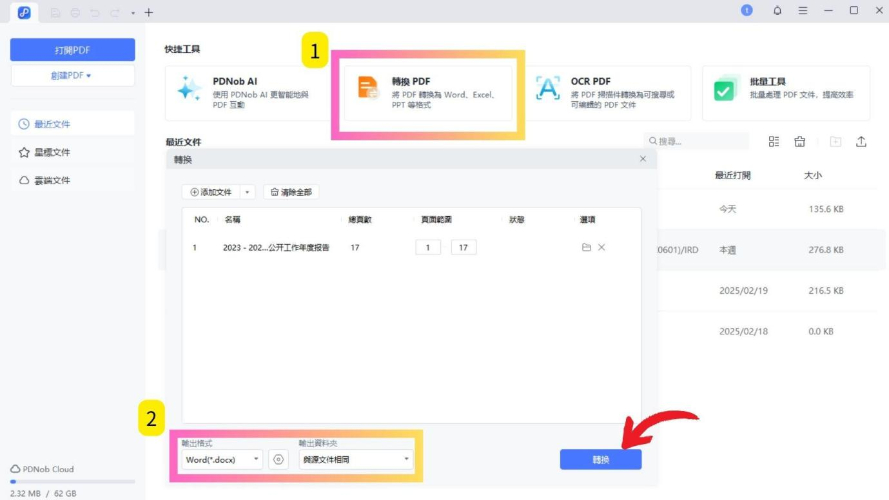Click the 名稱 column header in dialog
Viewport: 889px width, 500px height.
click(232, 219)
